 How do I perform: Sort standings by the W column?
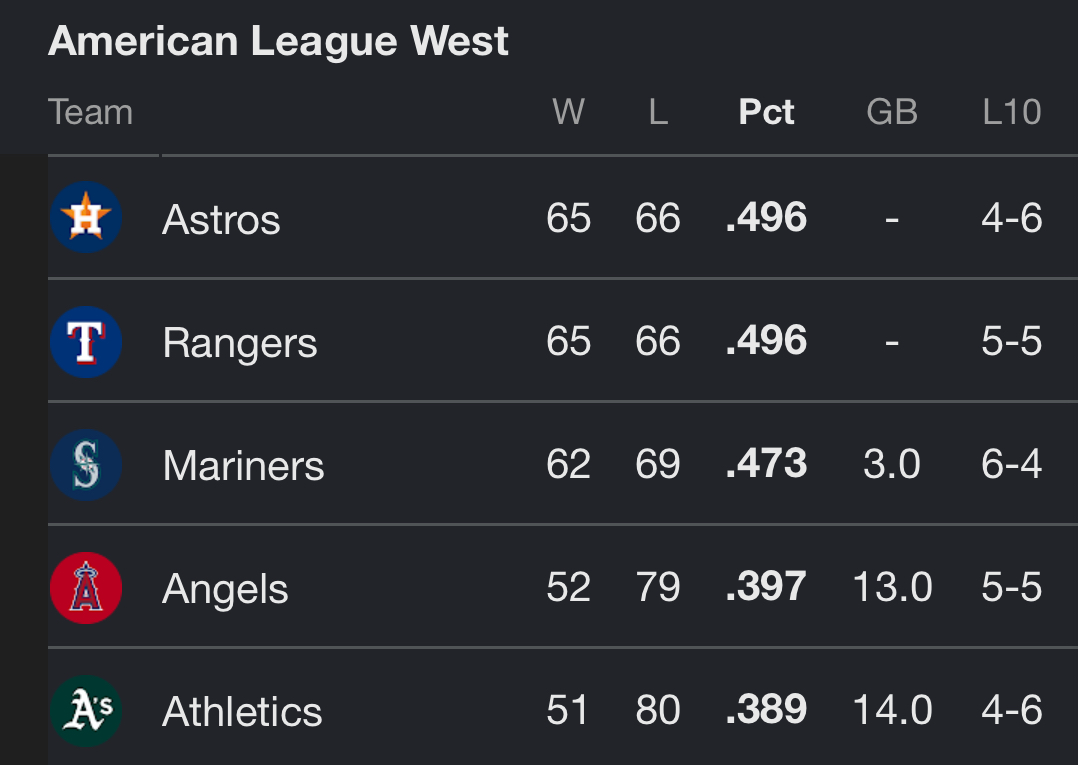[x=569, y=111]
